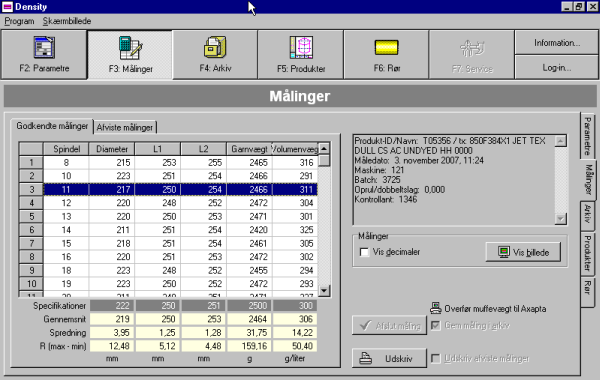Click the checkmark icon on Afslut måling
The height and width of the screenshot is (380, 600).
365,325
